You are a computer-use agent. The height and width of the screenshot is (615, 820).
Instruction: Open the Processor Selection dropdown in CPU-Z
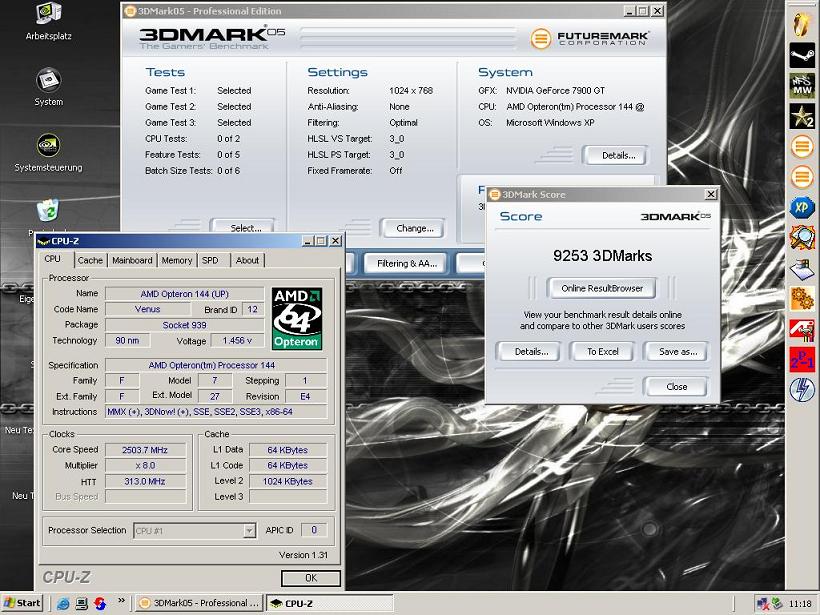(x=195, y=530)
